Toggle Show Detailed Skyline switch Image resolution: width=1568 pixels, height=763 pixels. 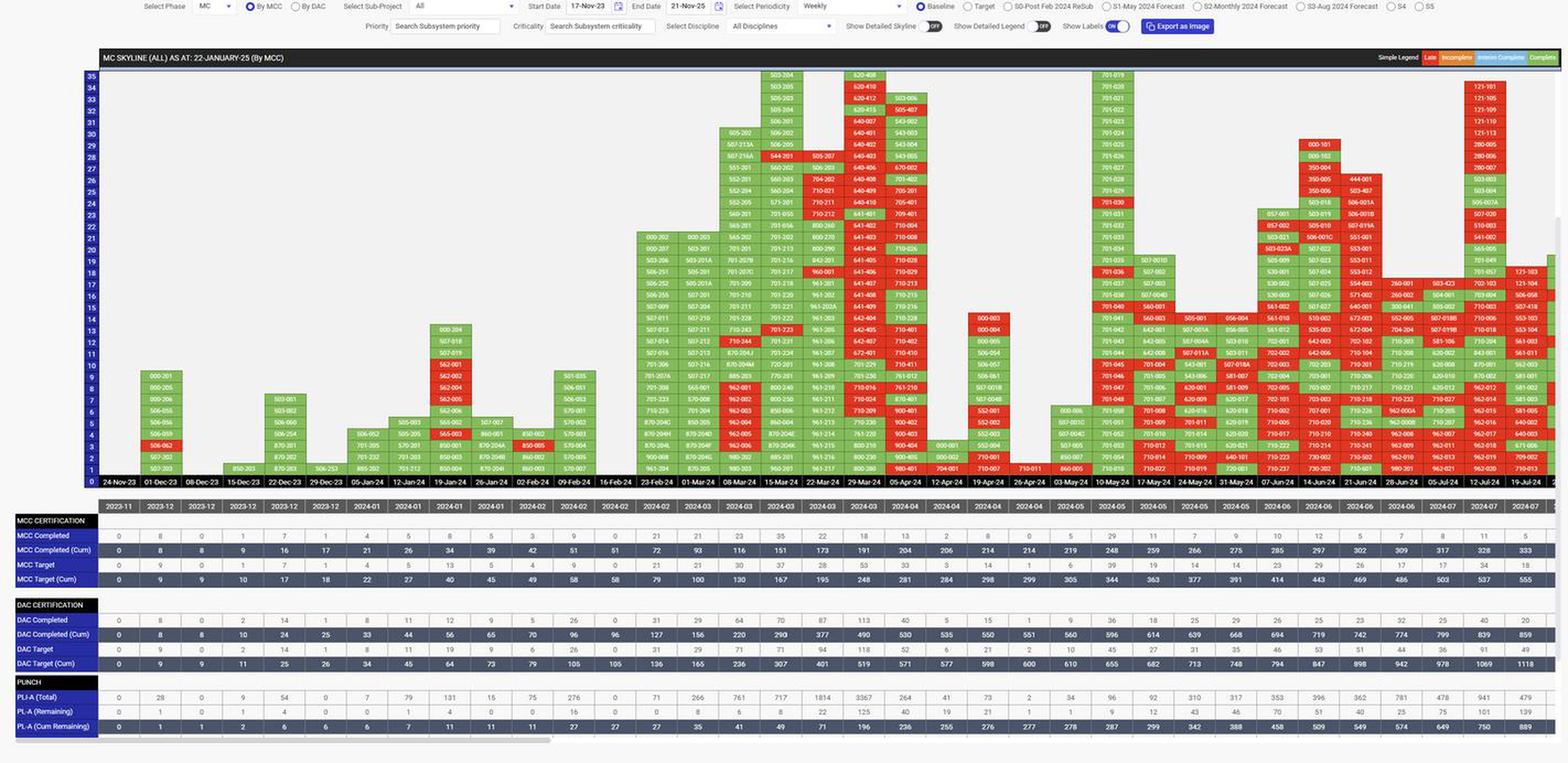pos(931,27)
